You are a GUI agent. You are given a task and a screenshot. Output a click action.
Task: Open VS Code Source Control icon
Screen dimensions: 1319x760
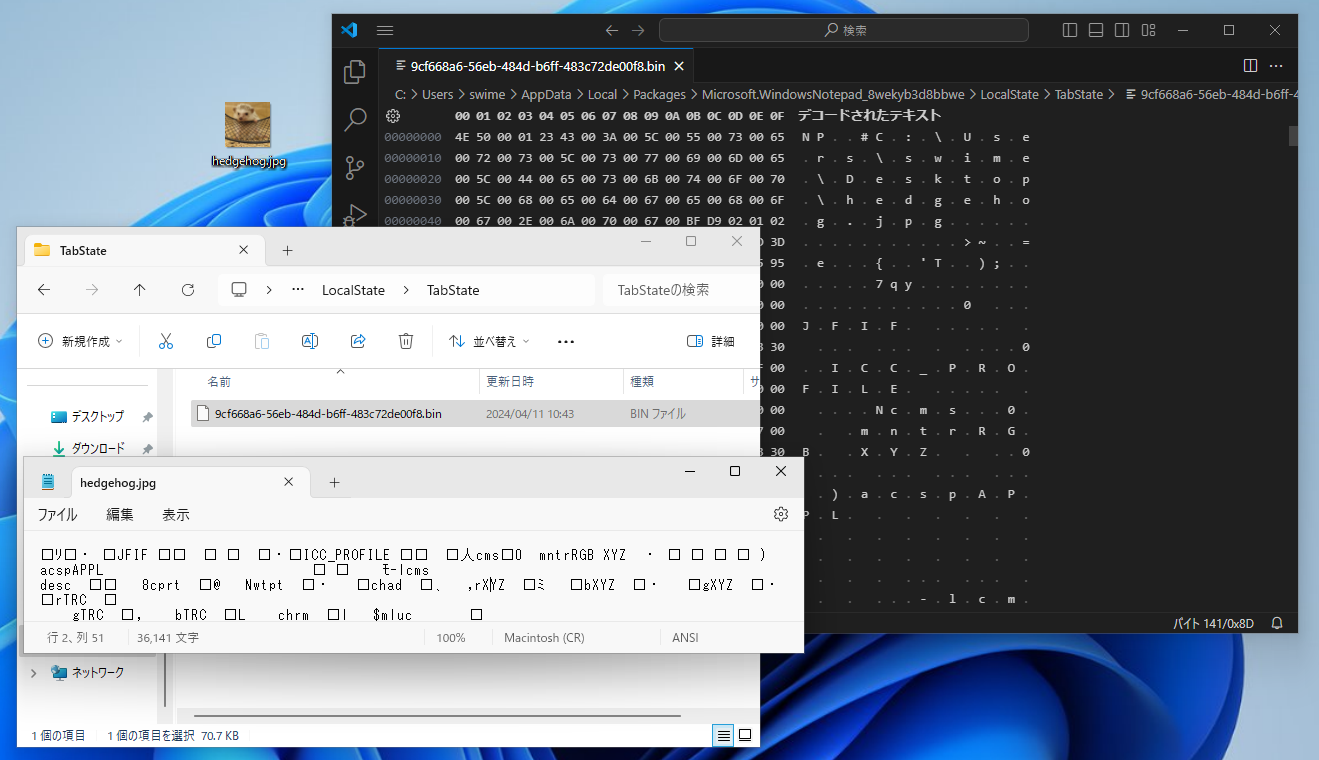355,168
